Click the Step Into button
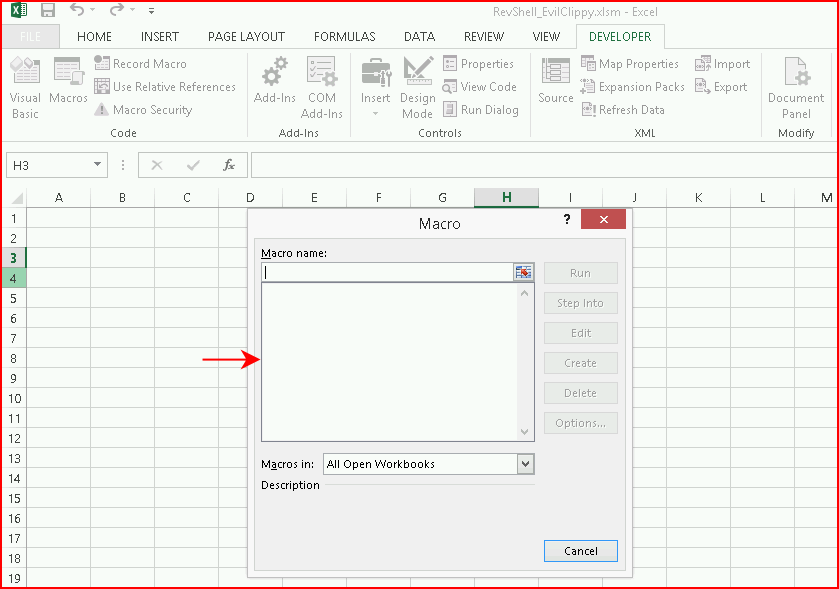Image resolution: width=839 pixels, height=589 pixels. (581, 303)
